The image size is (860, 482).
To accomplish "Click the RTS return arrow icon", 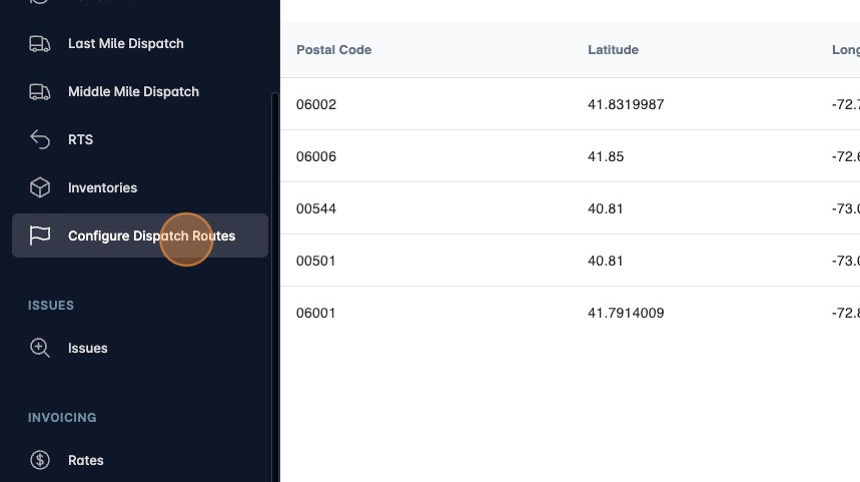I will pos(40,140).
